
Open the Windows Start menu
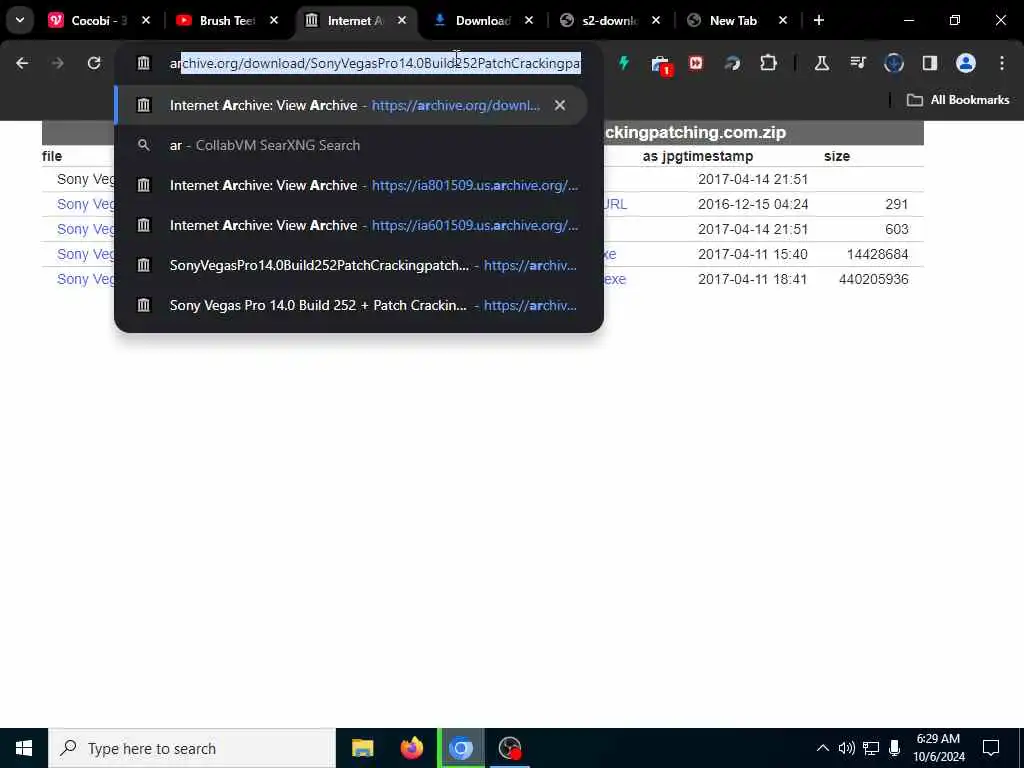(24, 748)
